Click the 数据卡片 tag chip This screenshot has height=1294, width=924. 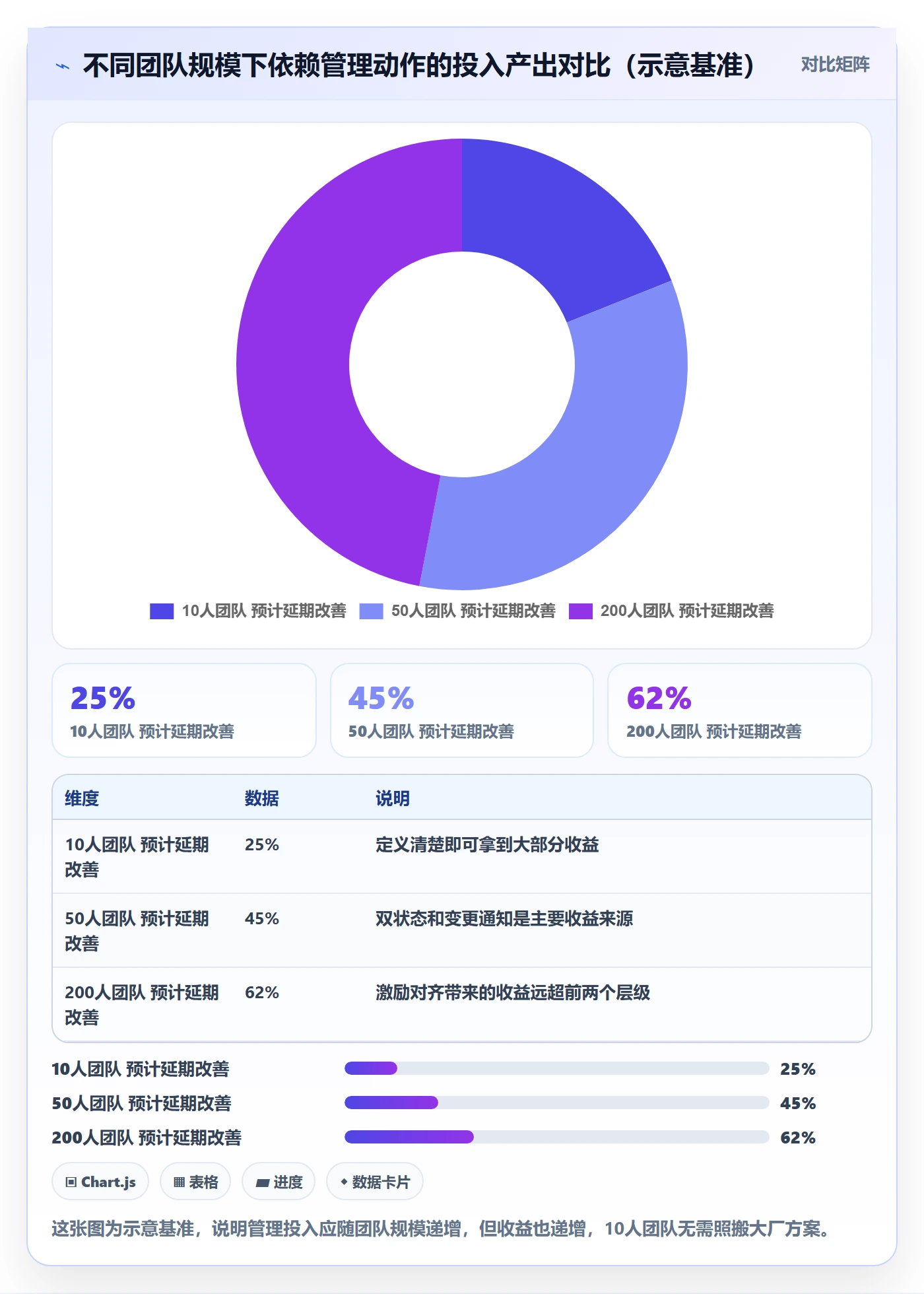[x=375, y=1182]
